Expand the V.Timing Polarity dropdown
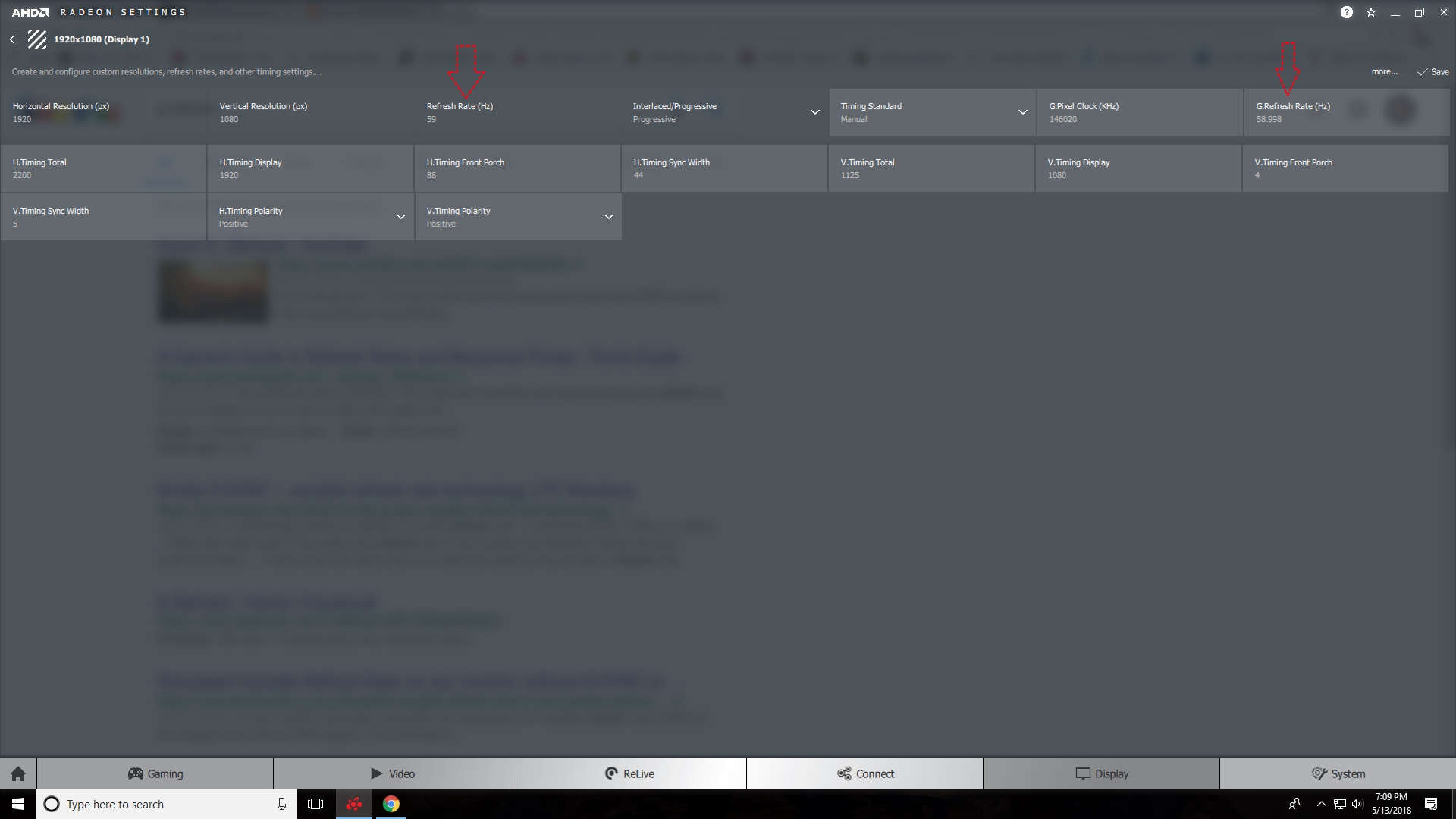 click(608, 216)
